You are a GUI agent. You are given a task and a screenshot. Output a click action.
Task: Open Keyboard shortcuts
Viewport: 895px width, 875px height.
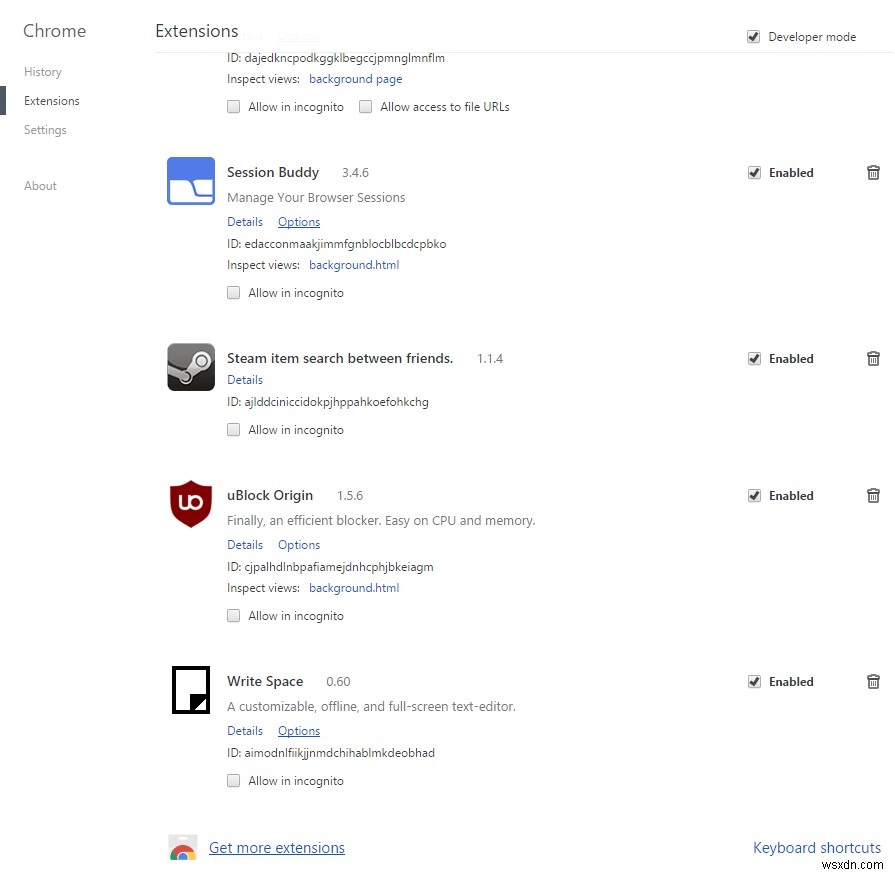coord(817,847)
